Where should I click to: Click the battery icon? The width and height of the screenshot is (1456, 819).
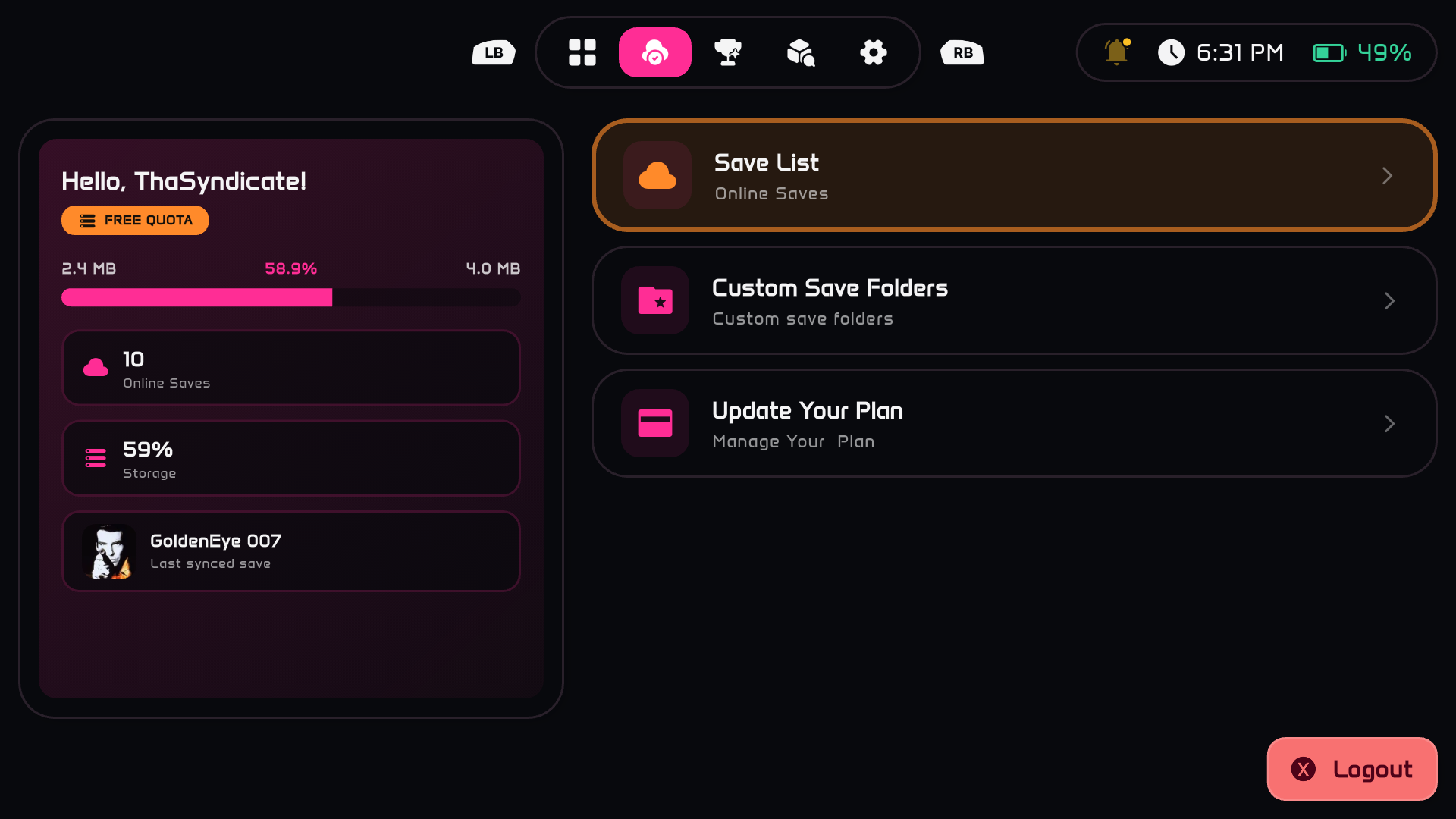point(1329,52)
